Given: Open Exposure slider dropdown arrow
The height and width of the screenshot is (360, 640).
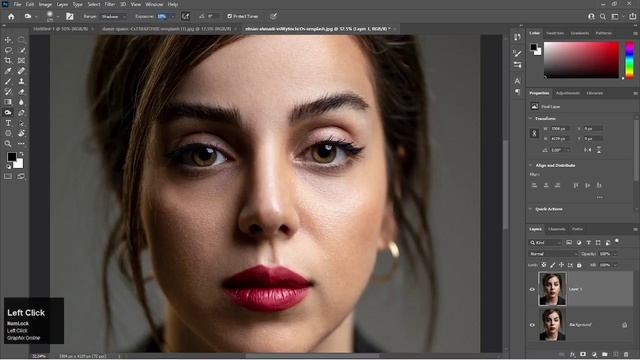Looking at the screenshot, I should click(172, 16).
